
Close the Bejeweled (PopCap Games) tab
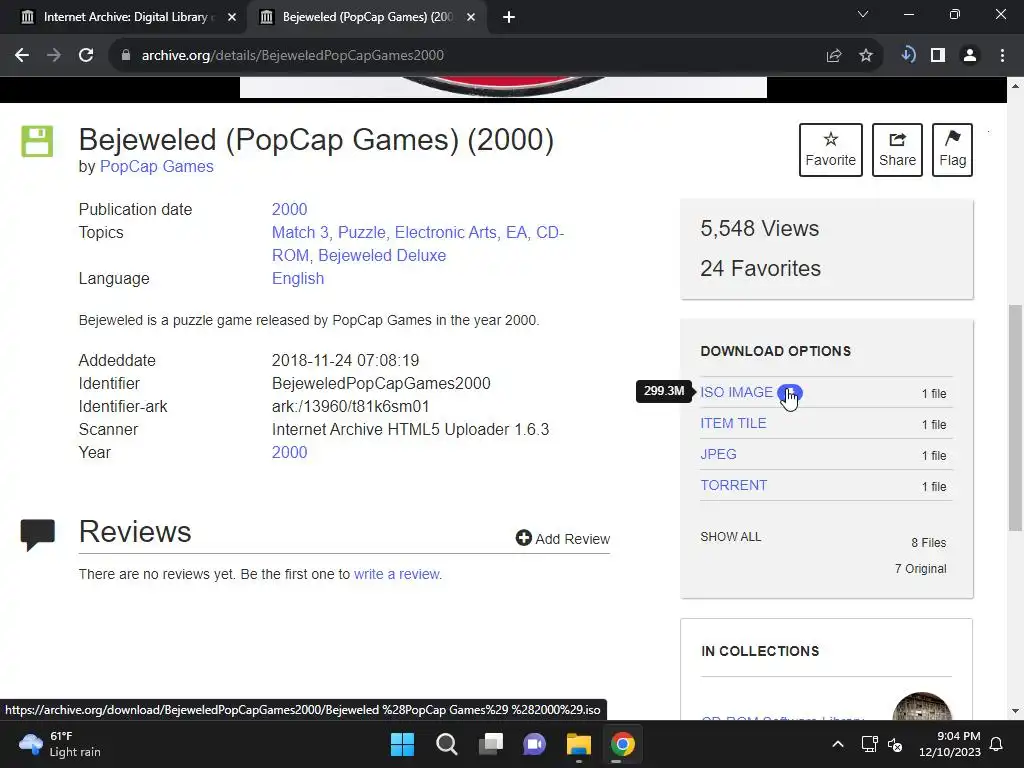click(x=471, y=18)
